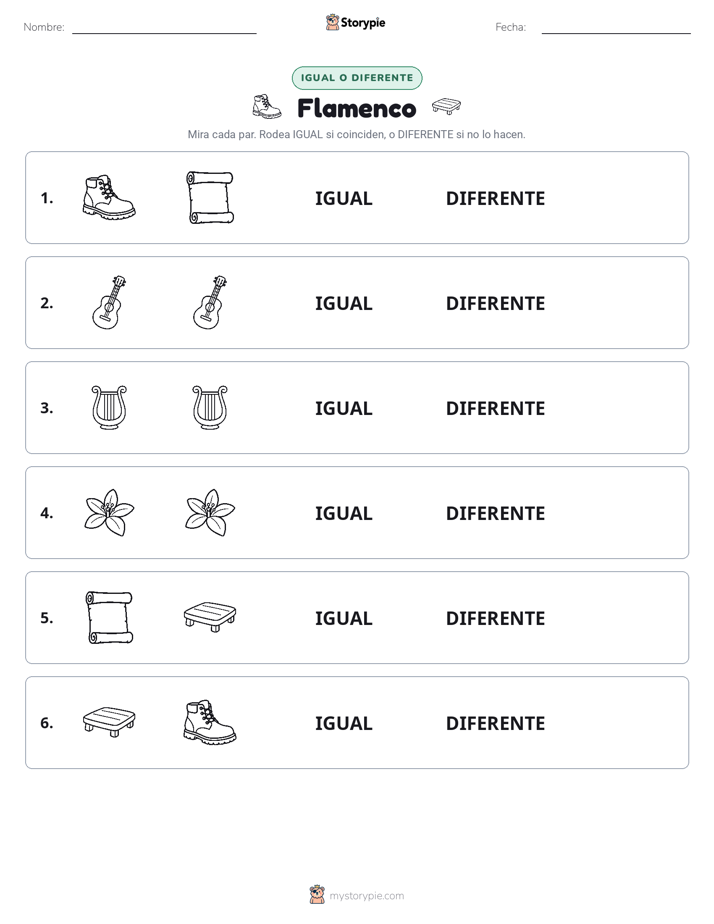Click the boot icon in row 1
The height and width of the screenshot is (924, 714).
[109, 197]
